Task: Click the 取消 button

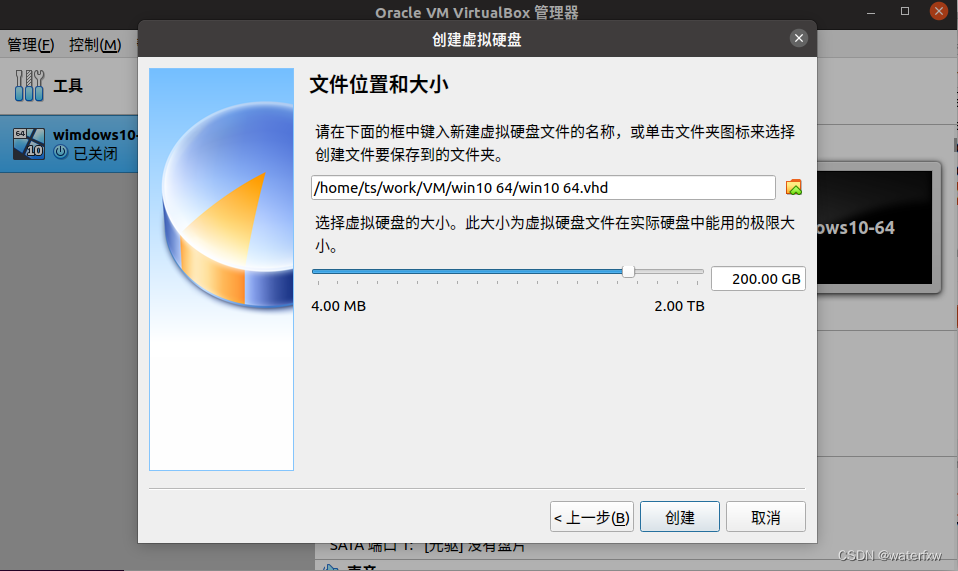Action: [766, 517]
